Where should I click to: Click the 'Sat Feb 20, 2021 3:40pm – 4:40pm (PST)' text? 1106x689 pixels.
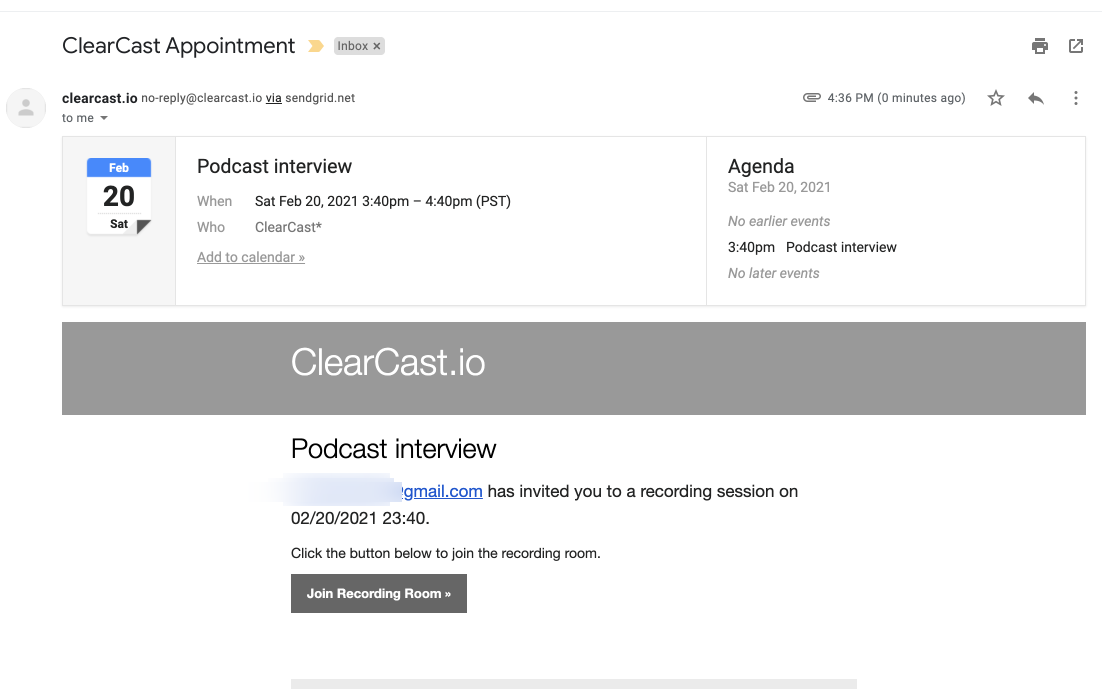(383, 201)
